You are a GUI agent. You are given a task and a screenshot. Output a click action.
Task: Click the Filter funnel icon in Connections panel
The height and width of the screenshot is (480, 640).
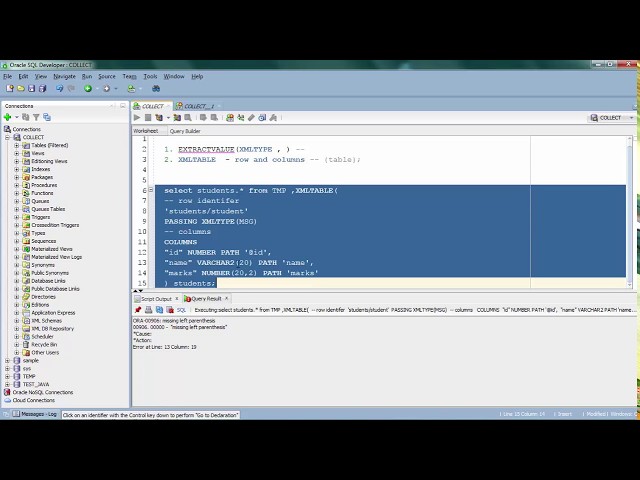[x=36, y=117]
